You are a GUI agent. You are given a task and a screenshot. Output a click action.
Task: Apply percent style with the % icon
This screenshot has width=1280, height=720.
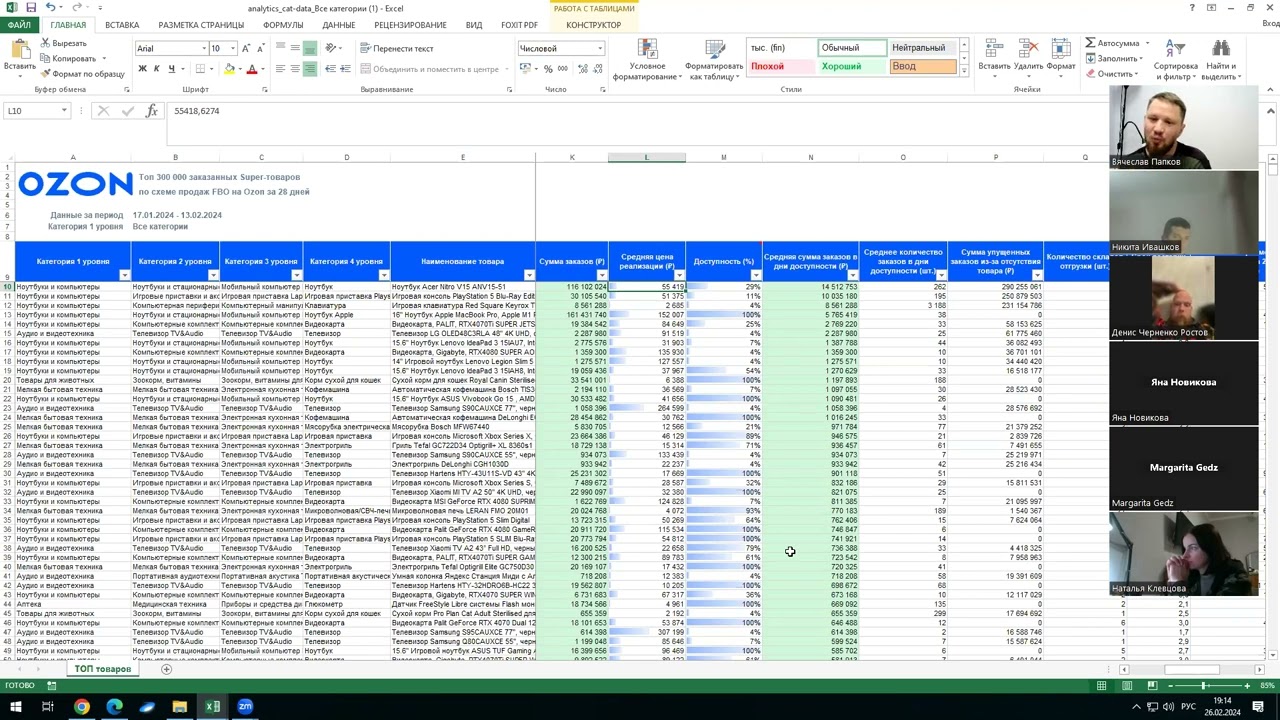548,69
